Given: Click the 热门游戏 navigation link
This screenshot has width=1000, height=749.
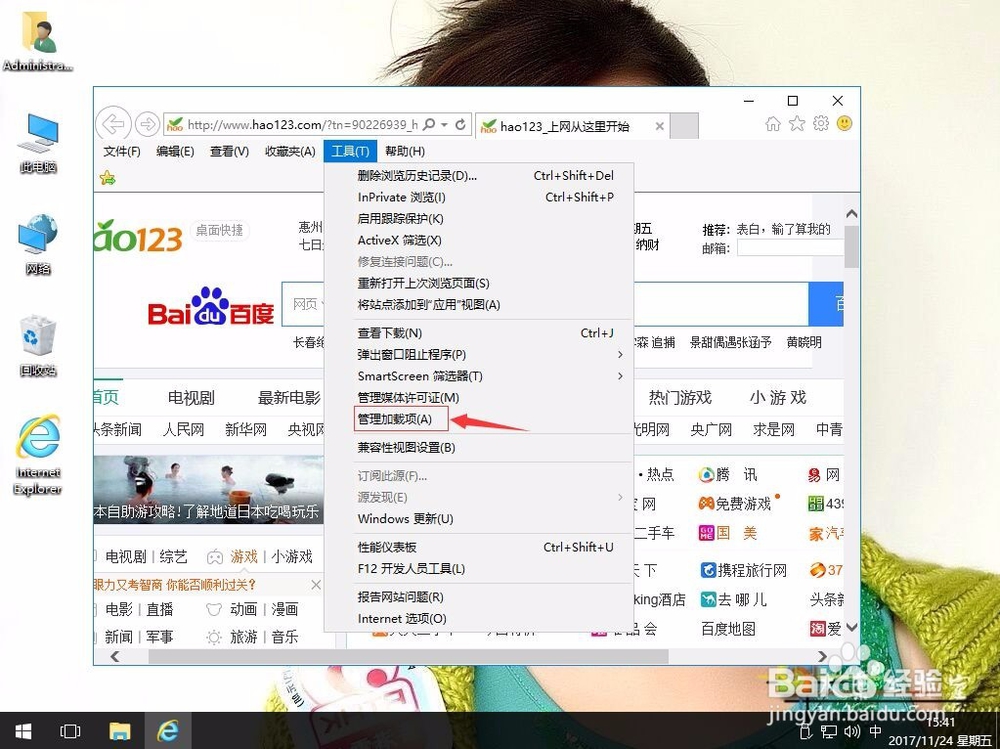Looking at the screenshot, I should click(x=680, y=397).
